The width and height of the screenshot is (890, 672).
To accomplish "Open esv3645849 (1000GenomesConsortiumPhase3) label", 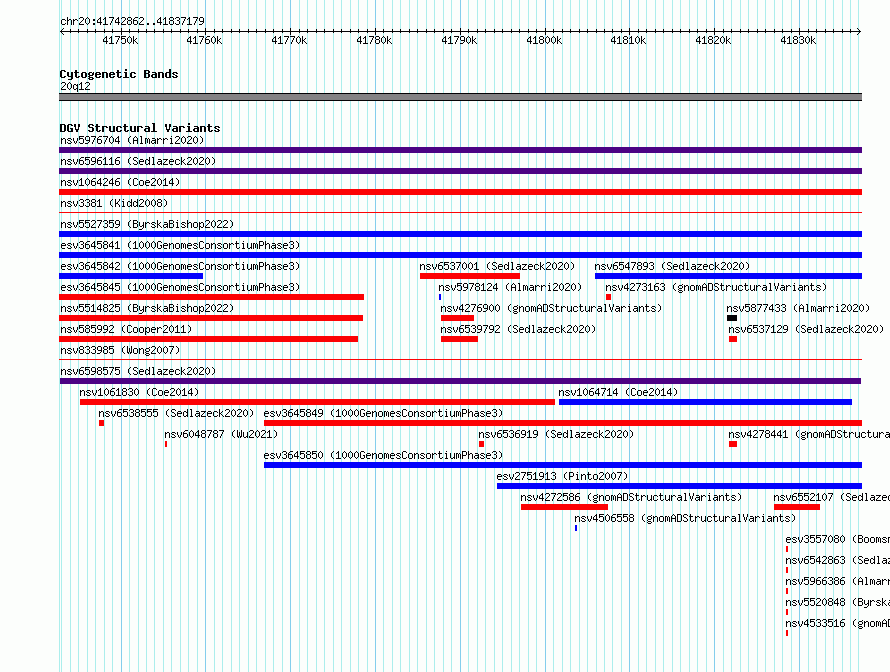I will pyautogui.click(x=383, y=413).
